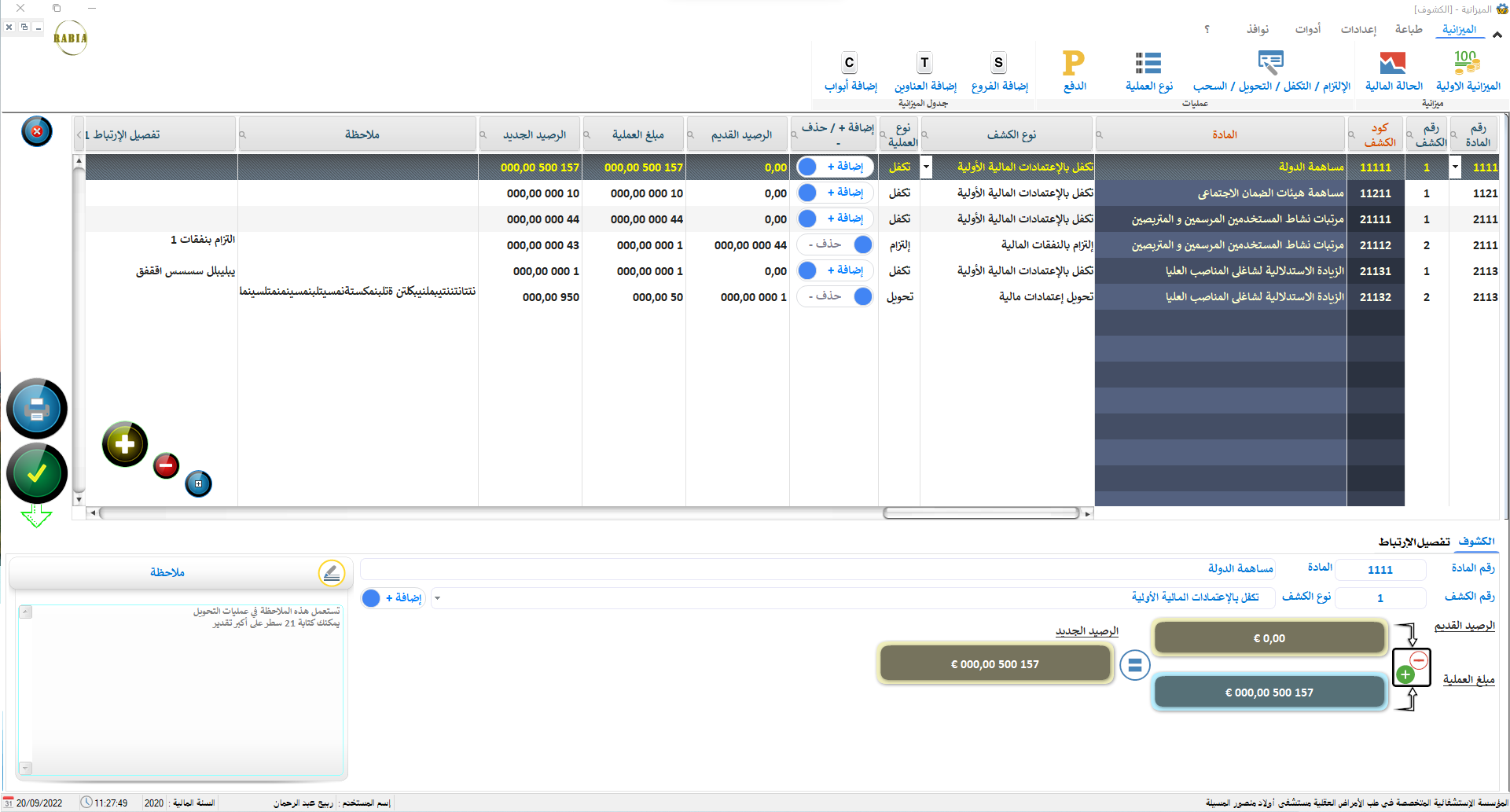Click the round printer icon
Image resolution: width=1510 pixels, height=812 pixels.
coord(37,409)
